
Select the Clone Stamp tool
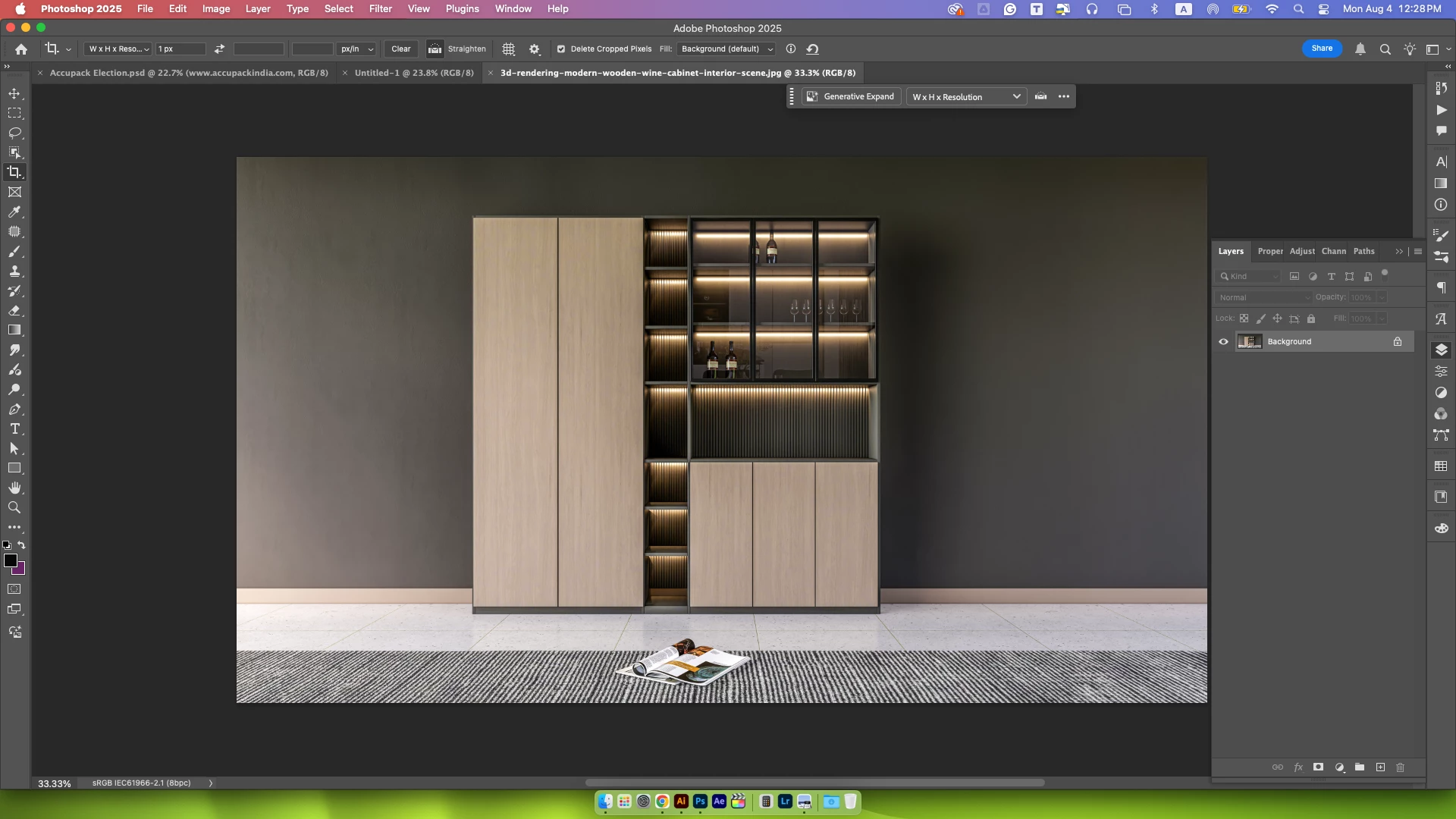(14, 271)
